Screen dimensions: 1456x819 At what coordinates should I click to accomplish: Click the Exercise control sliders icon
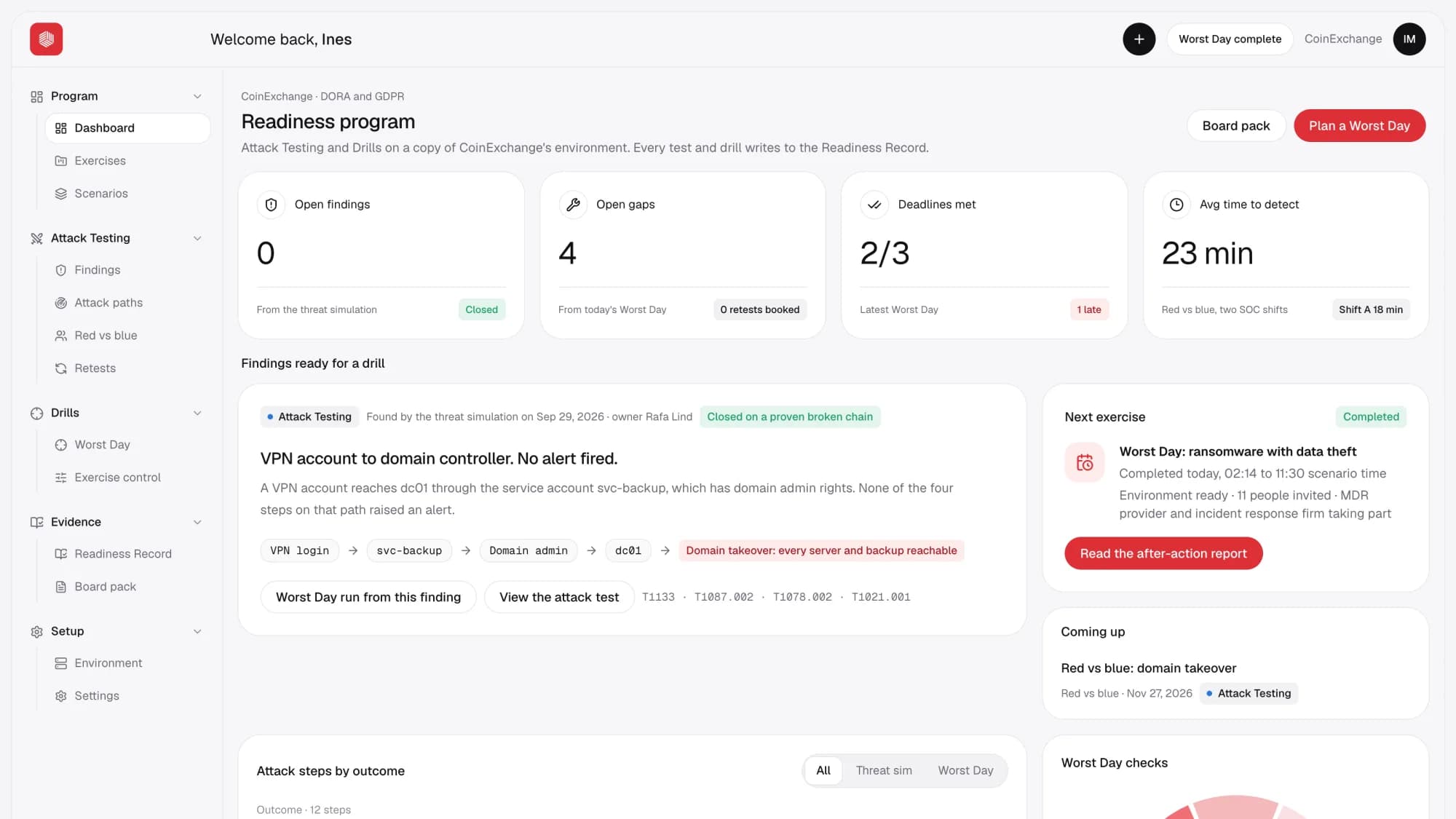point(61,478)
